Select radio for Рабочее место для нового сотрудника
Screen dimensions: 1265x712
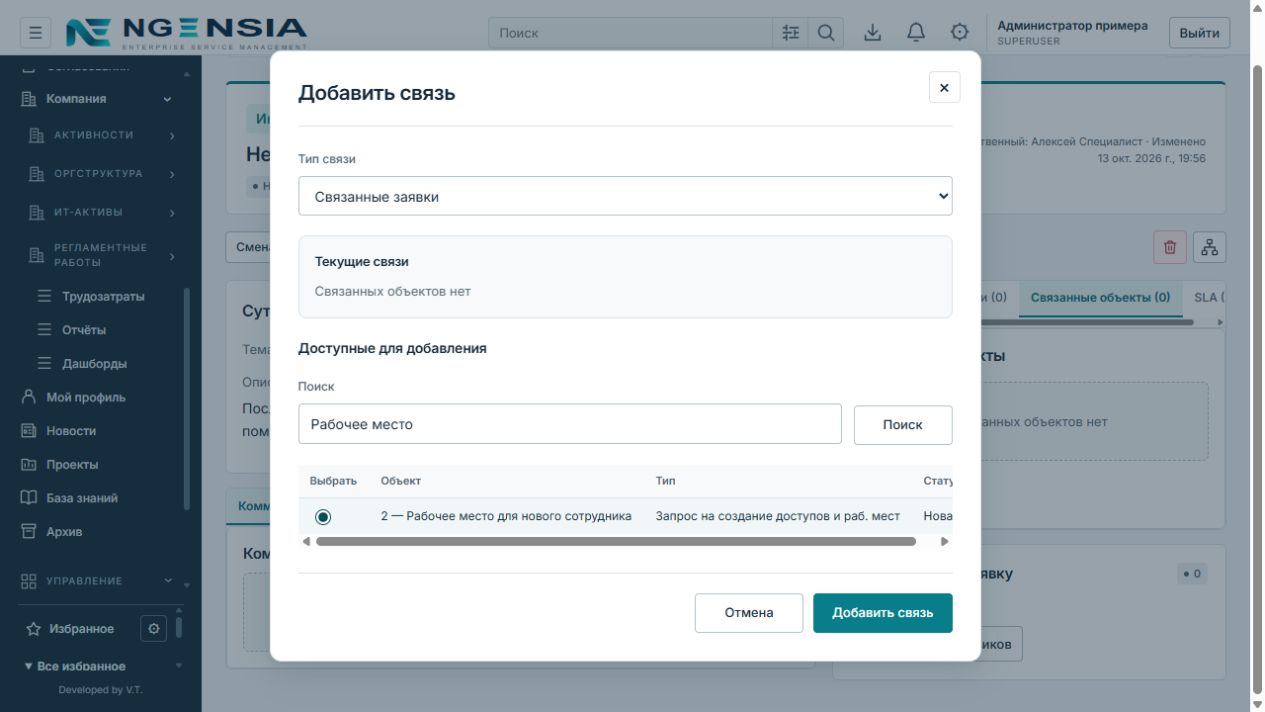pos(322,517)
